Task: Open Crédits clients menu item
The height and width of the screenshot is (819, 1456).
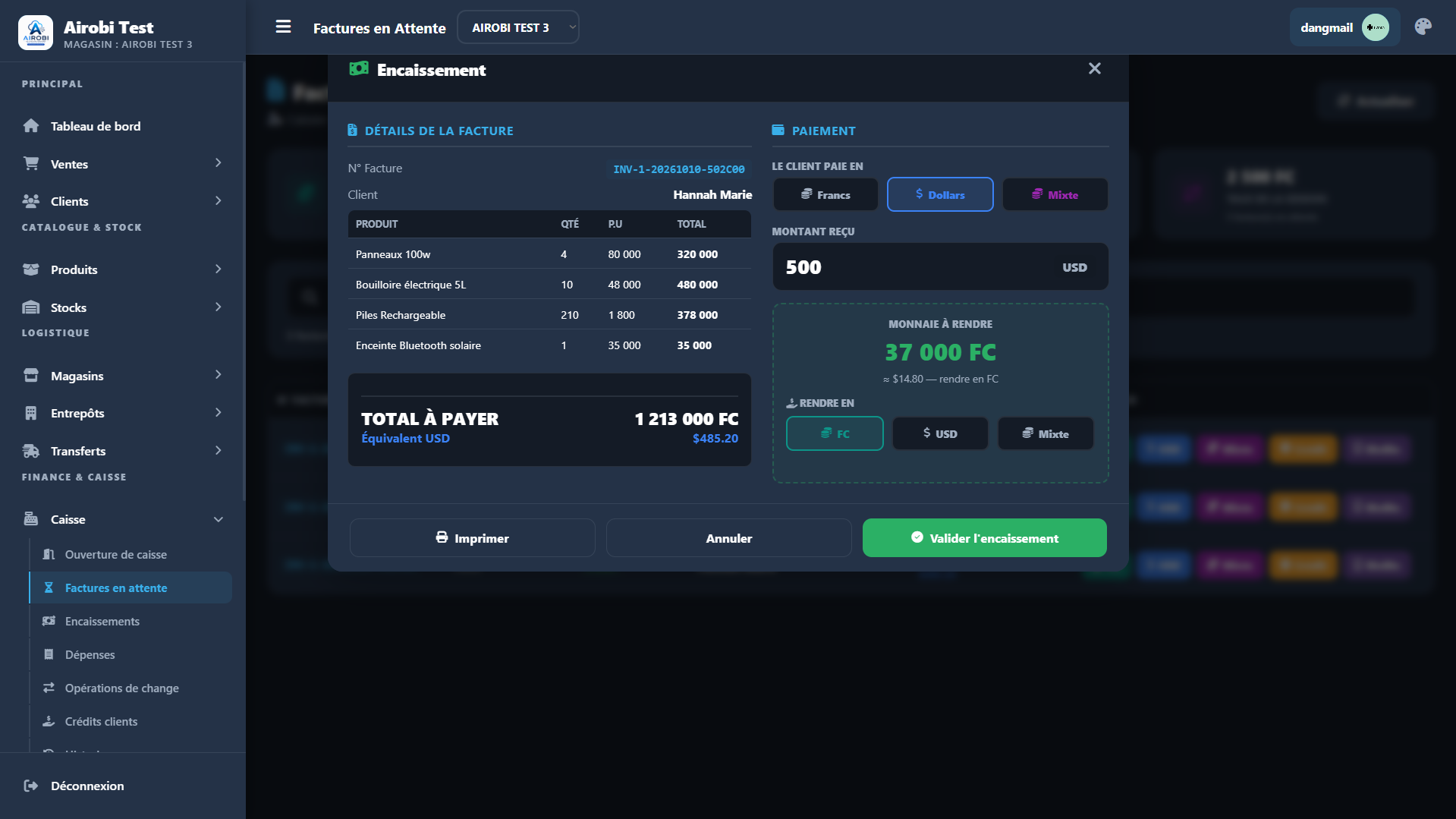Action: point(131,721)
